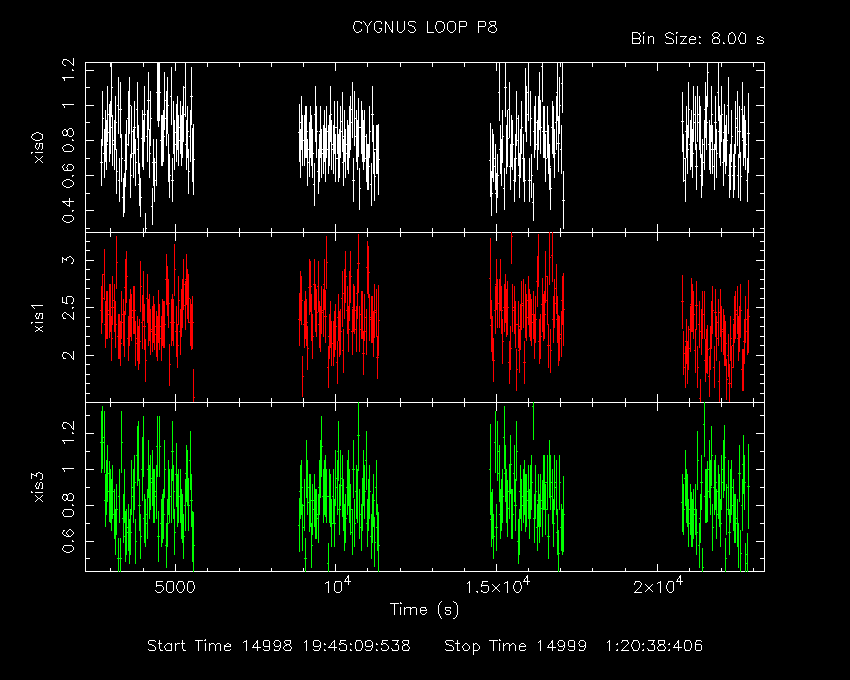The width and height of the screenshot is (850, 680).
Task: Click the 2 tick label of xis1 panel
Action: point(68,355)
